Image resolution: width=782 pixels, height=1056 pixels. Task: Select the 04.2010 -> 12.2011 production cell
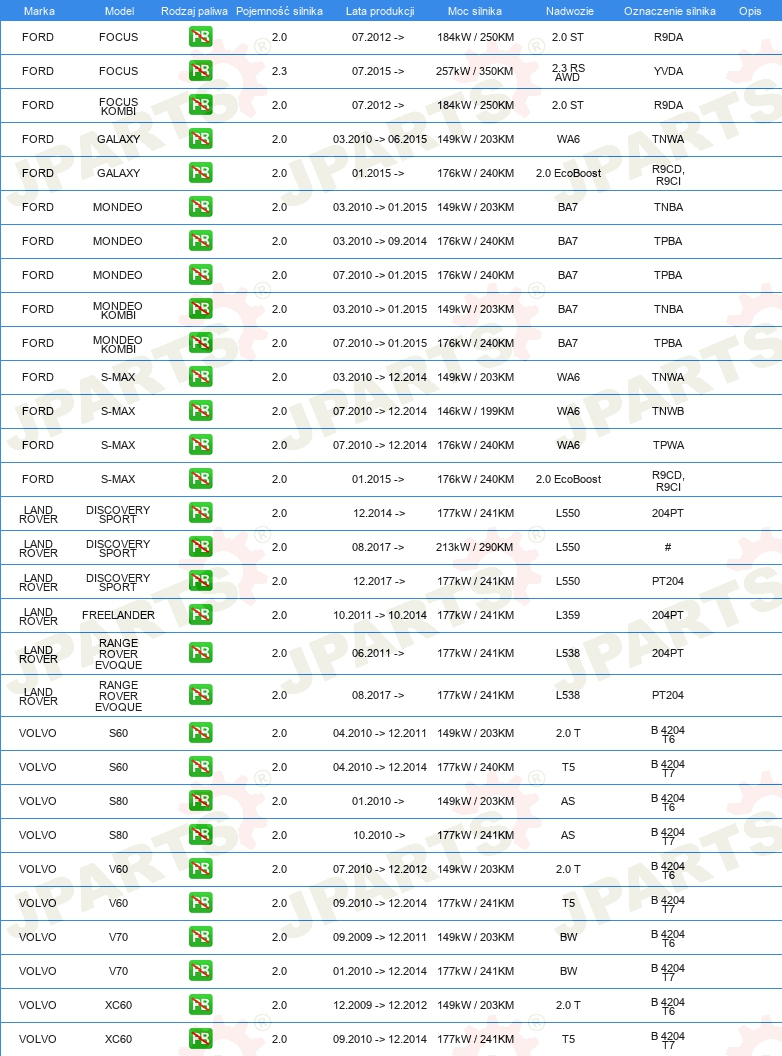[380, 733]
